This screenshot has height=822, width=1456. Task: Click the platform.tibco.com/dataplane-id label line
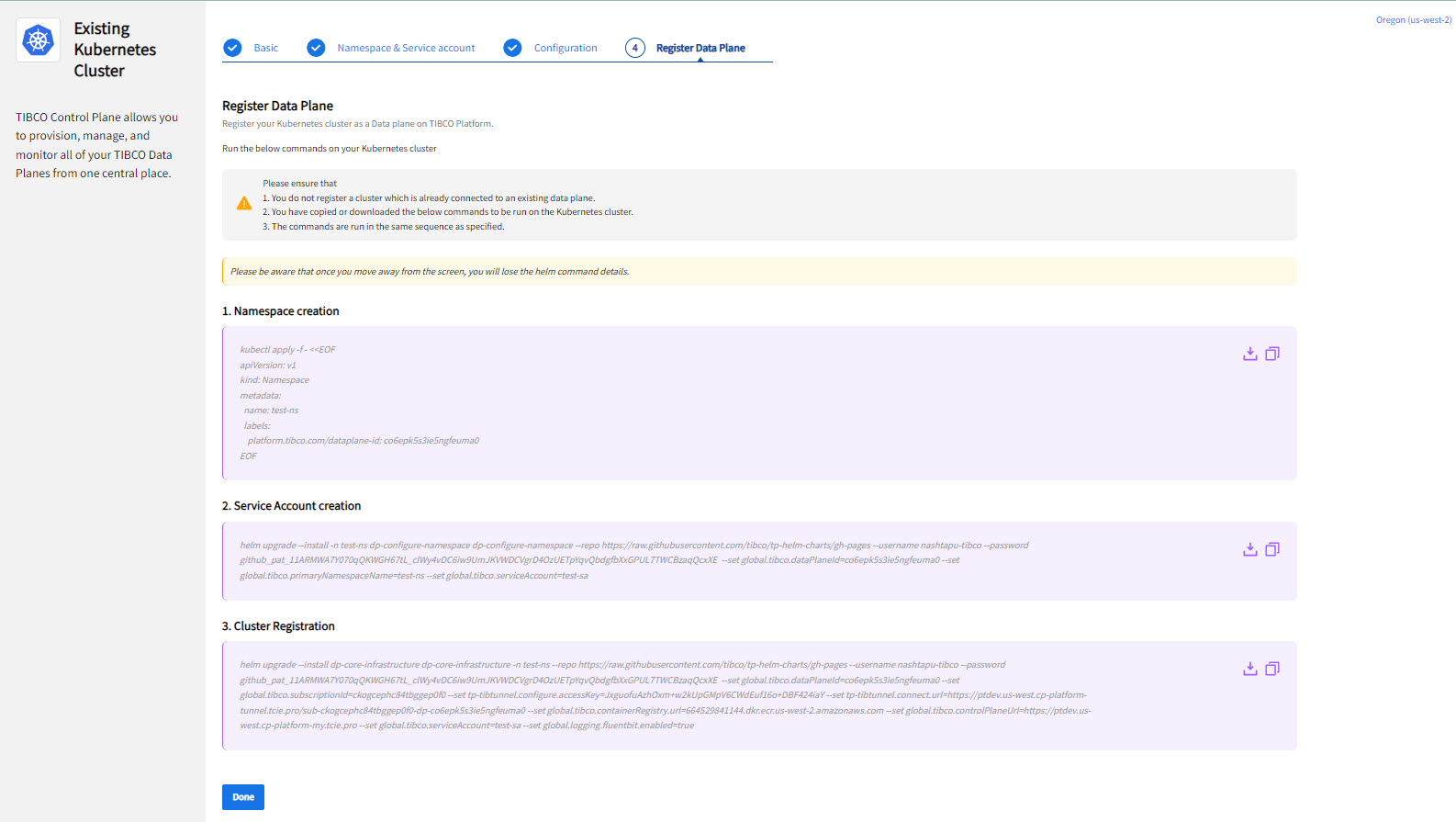tap(364, 441)
